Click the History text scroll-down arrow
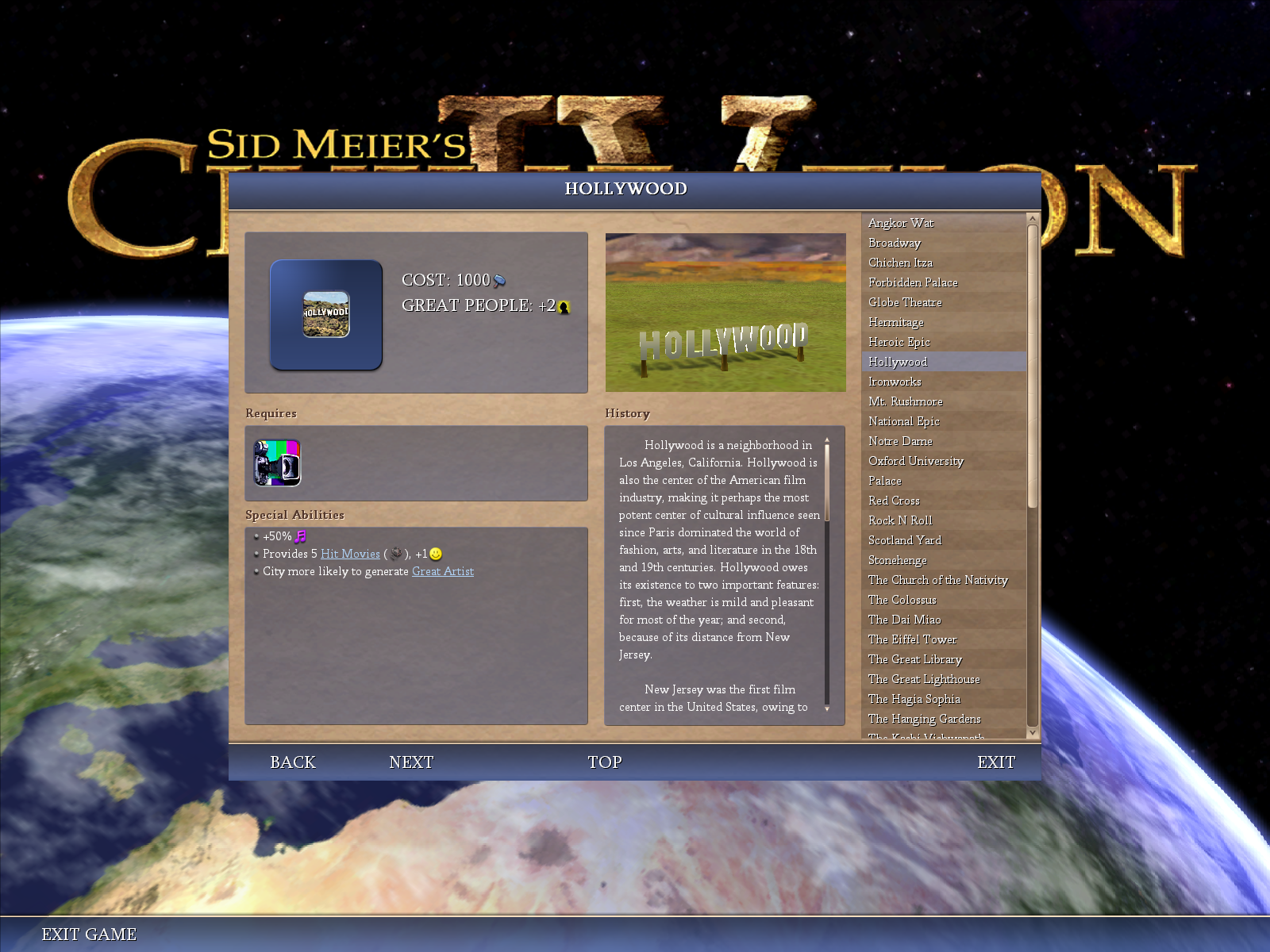Screen dimensions: 1270x952 click(827, 708)
